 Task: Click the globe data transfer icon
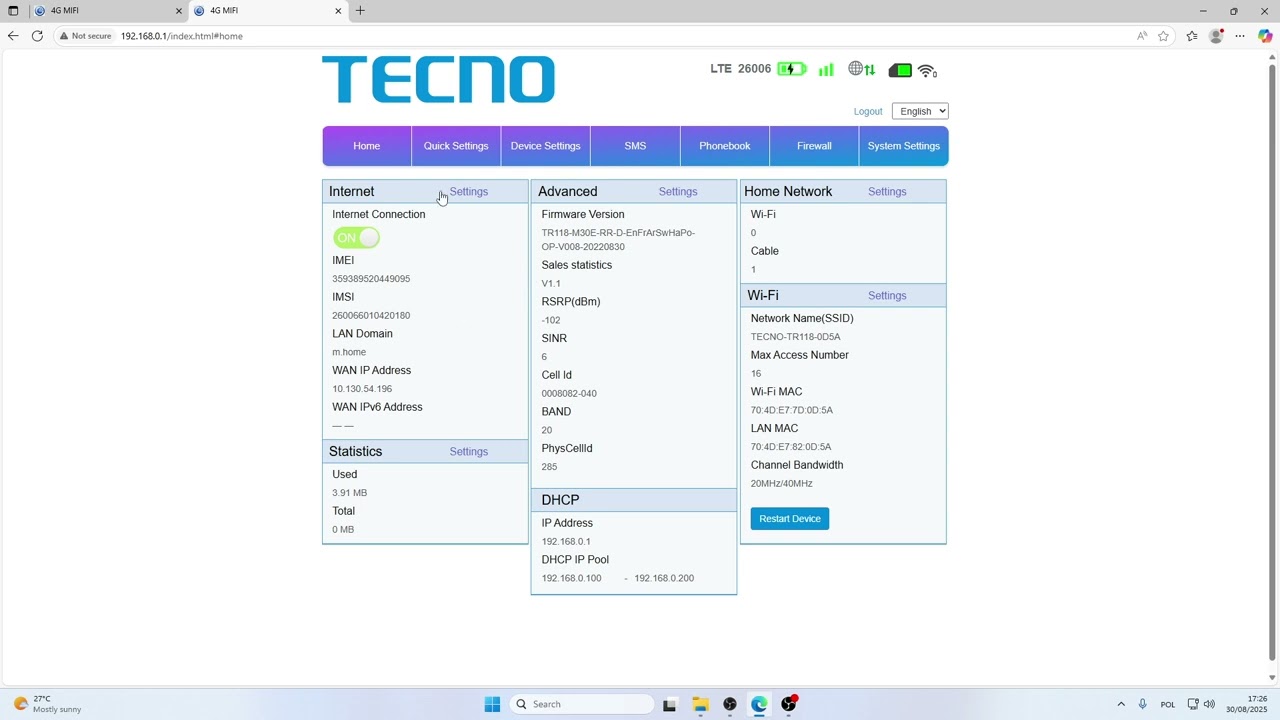862,69
